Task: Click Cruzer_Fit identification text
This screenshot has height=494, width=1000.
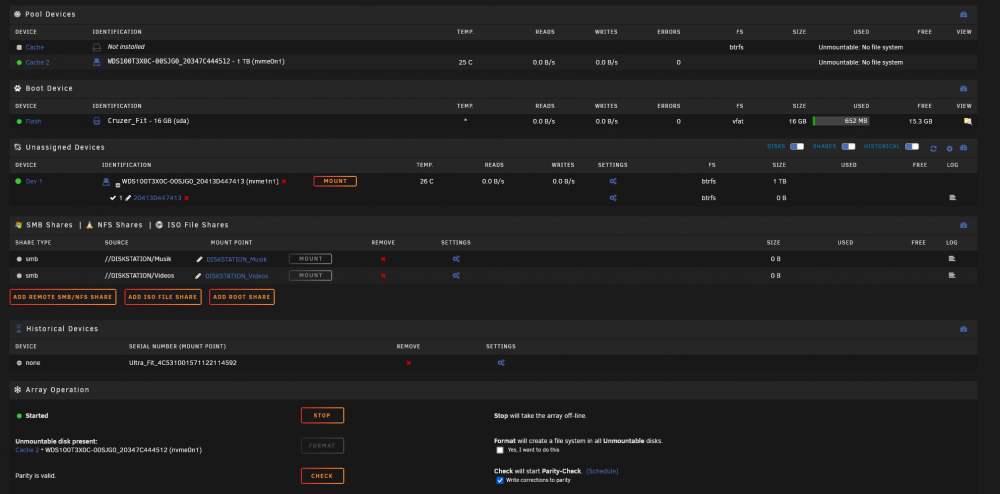Action: click(148, 120)
